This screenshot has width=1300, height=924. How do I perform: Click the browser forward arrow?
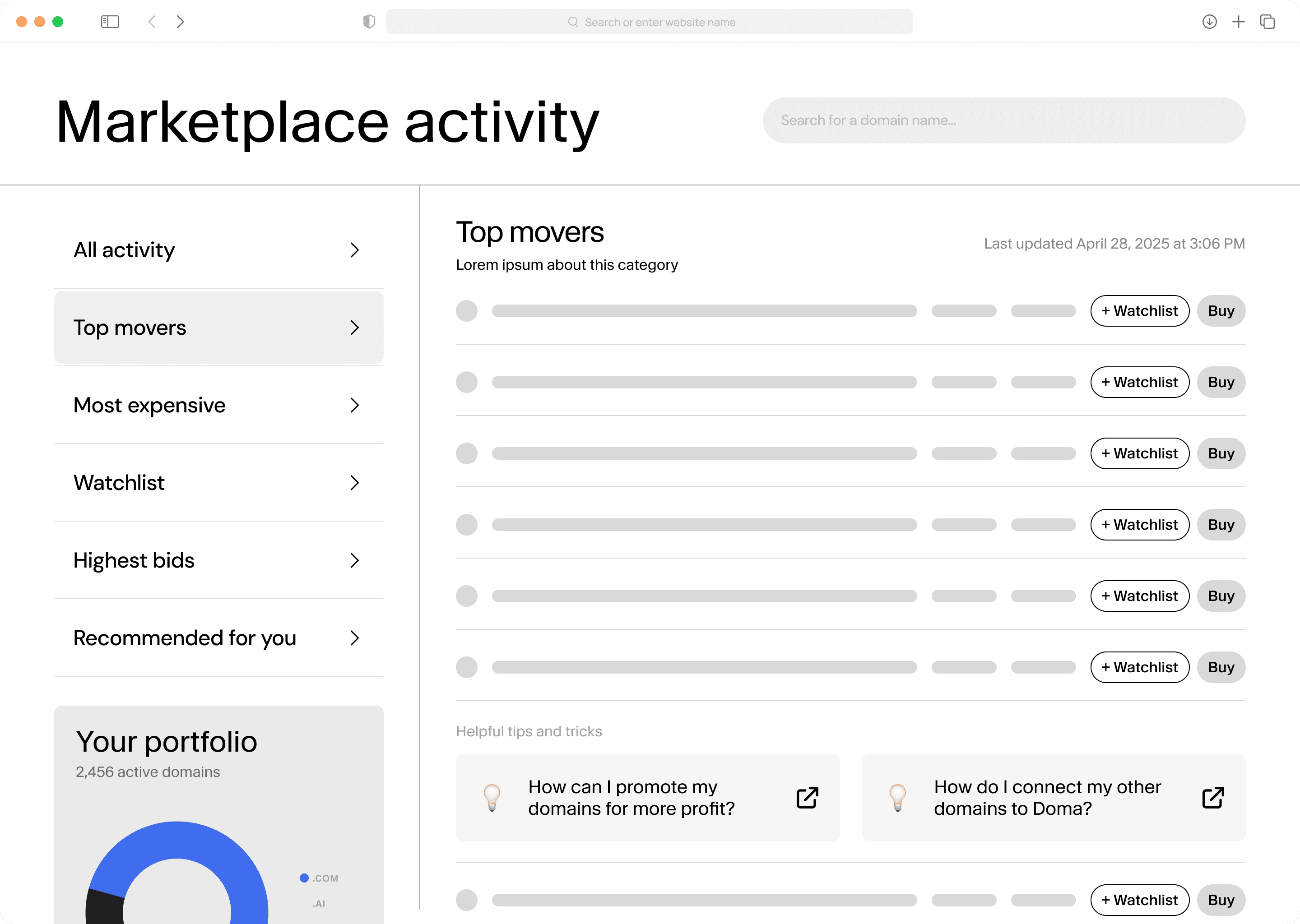[181, 22]
